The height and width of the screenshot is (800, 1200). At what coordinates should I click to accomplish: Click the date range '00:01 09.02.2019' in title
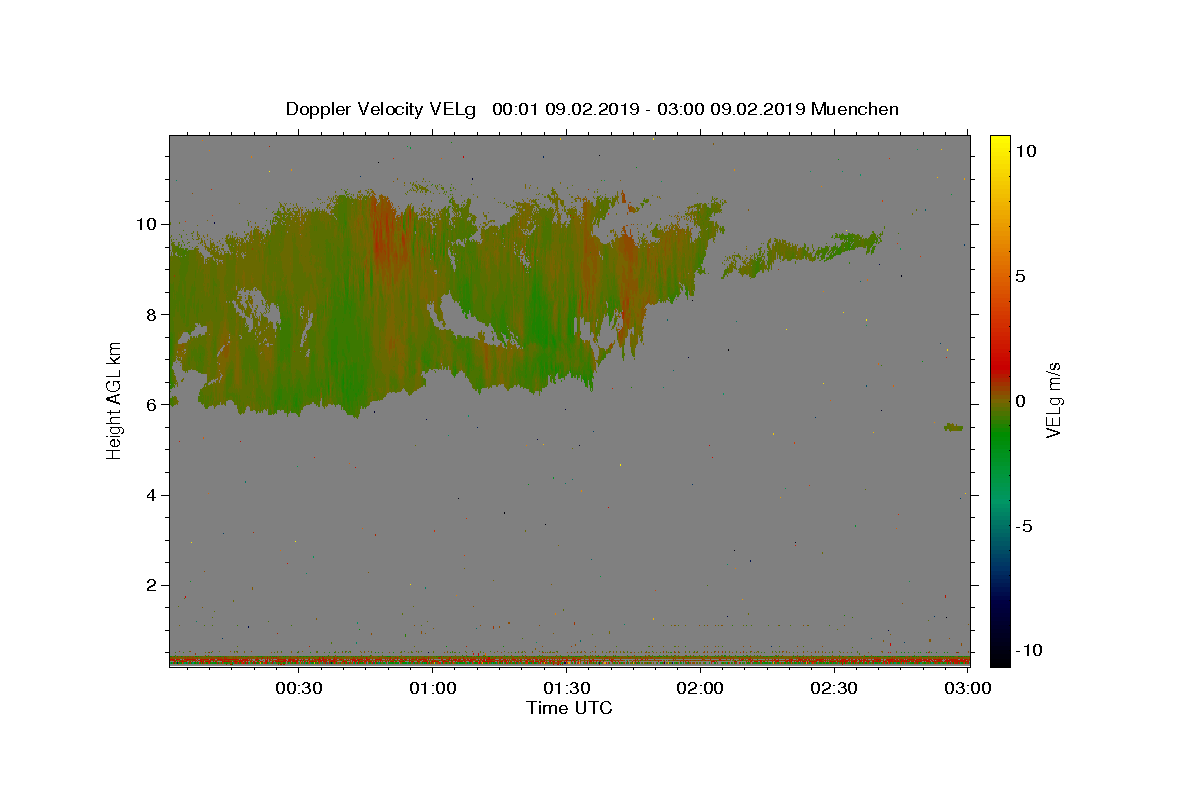(x=564, y=109)
